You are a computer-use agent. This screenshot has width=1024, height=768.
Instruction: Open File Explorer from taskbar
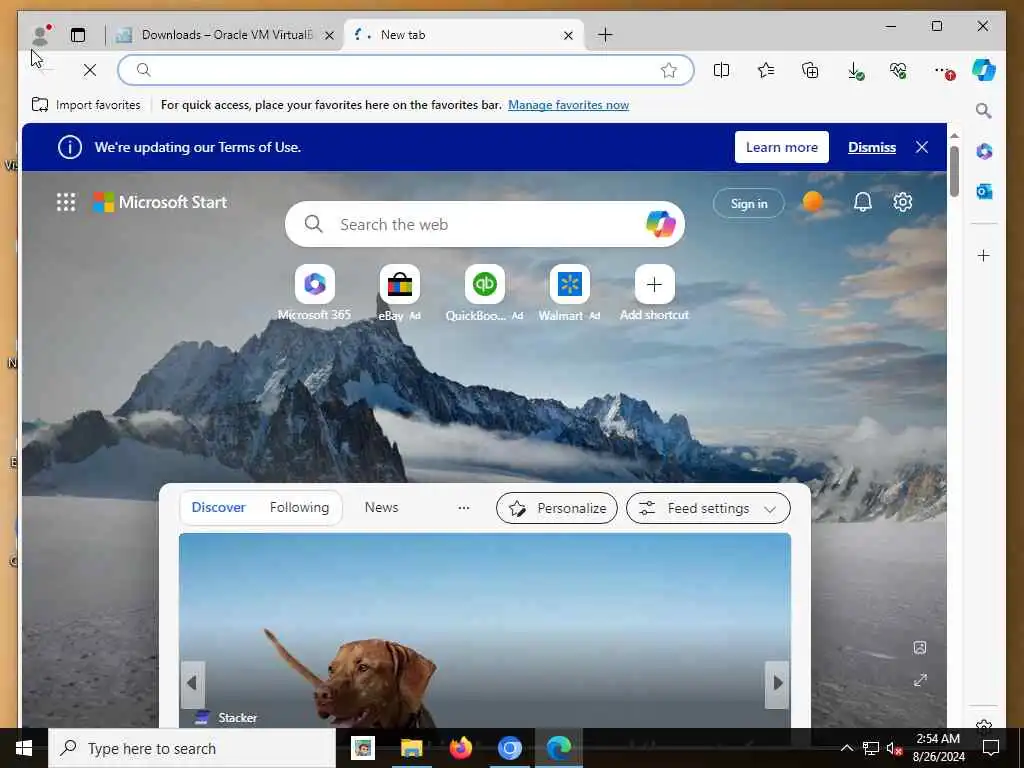[x=411, y=748]
